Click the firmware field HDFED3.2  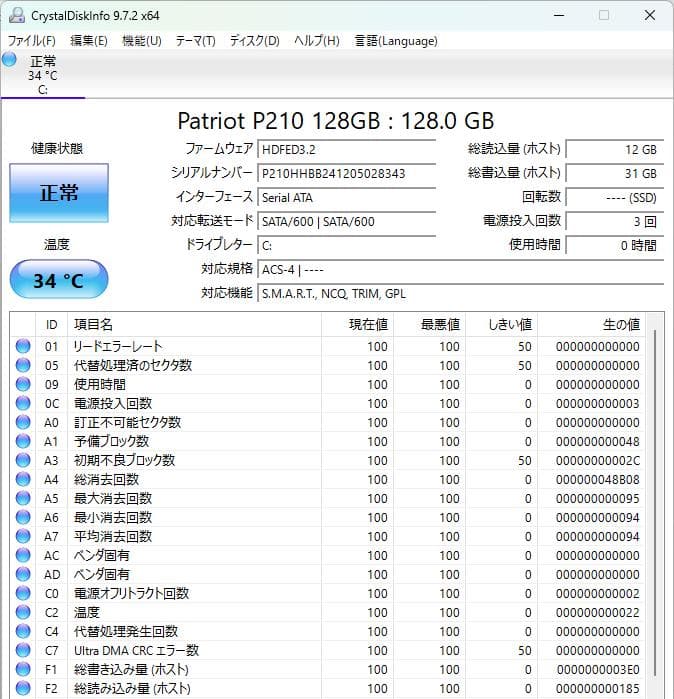click(x=347, y=149)
